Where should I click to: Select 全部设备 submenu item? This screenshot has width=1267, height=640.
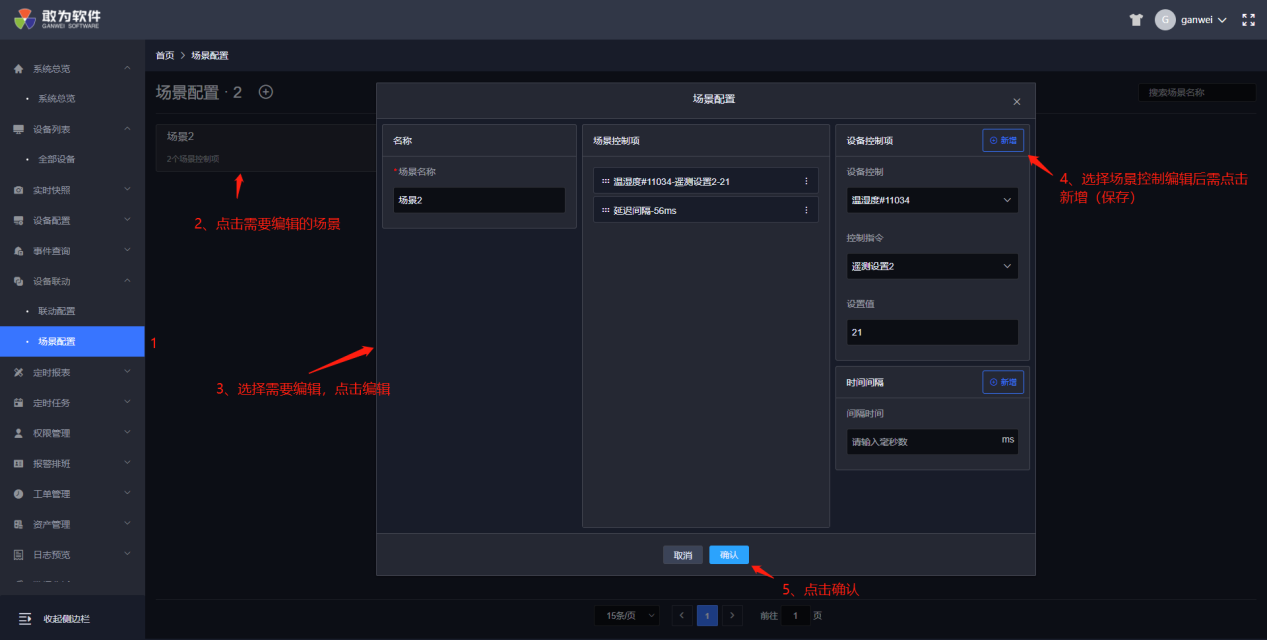tap(72, 159)
